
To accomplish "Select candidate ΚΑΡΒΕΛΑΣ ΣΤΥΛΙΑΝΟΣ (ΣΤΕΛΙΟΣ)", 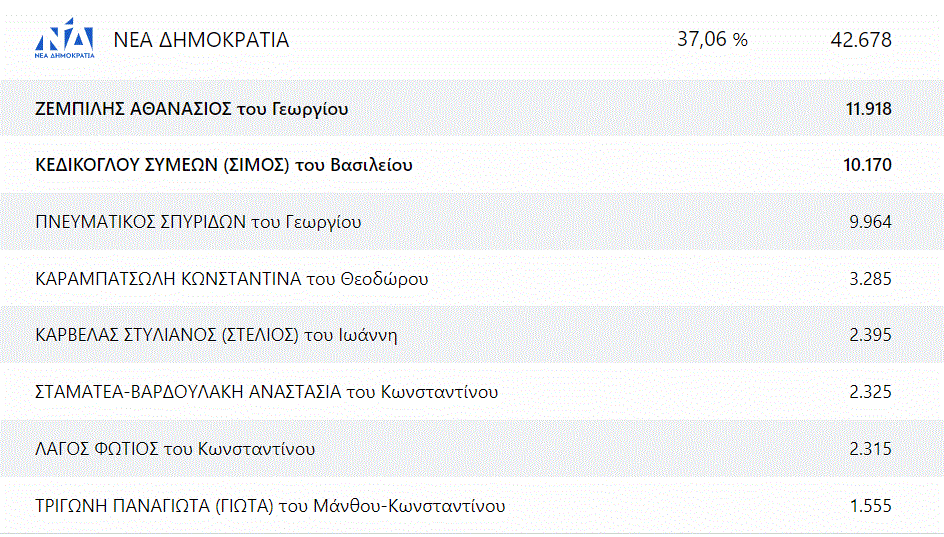I will [216, 335].
